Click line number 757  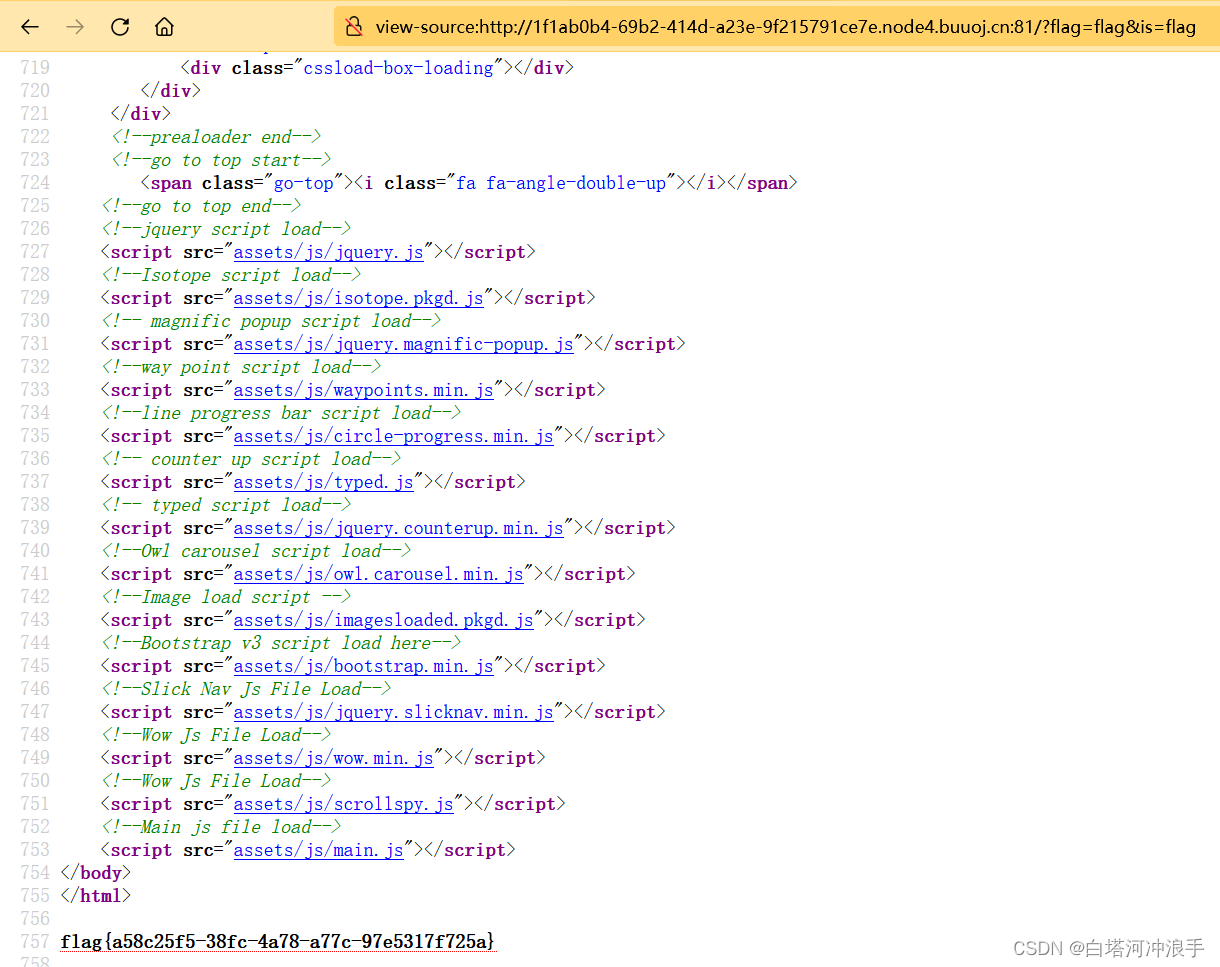tap(34, 942)
